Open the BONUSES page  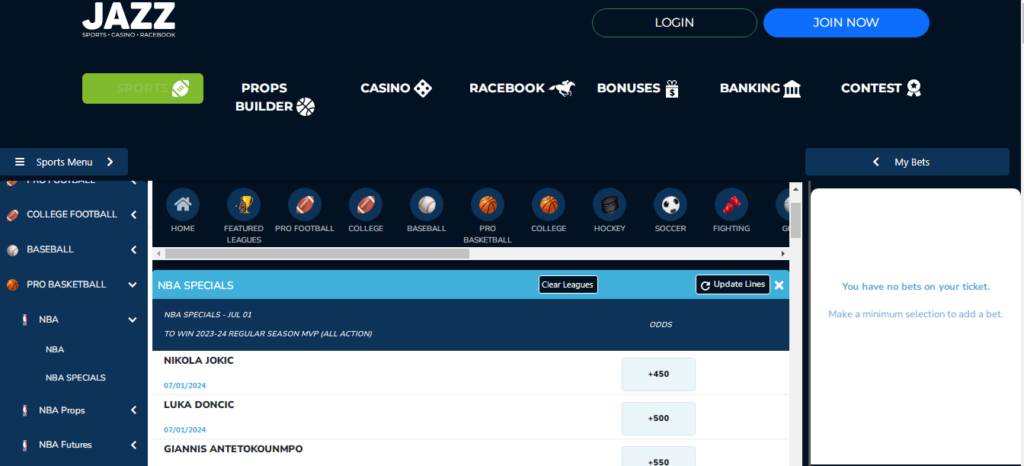click(x=638, y=88)
